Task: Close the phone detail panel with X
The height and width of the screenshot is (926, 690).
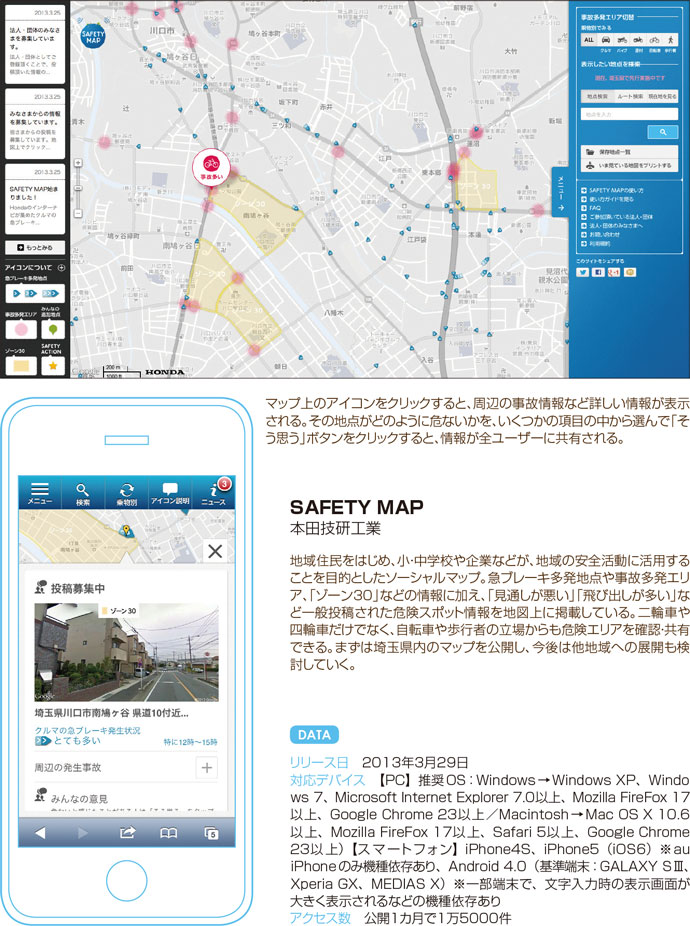Action: pyautogui.click(x=215, y=551)
